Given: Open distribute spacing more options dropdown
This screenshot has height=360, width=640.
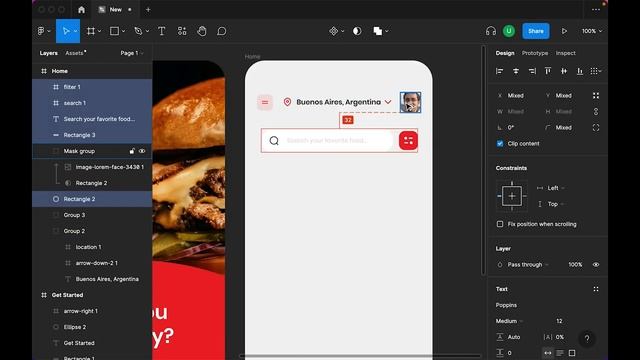Looking at the screenshot, I should [596, 71].
